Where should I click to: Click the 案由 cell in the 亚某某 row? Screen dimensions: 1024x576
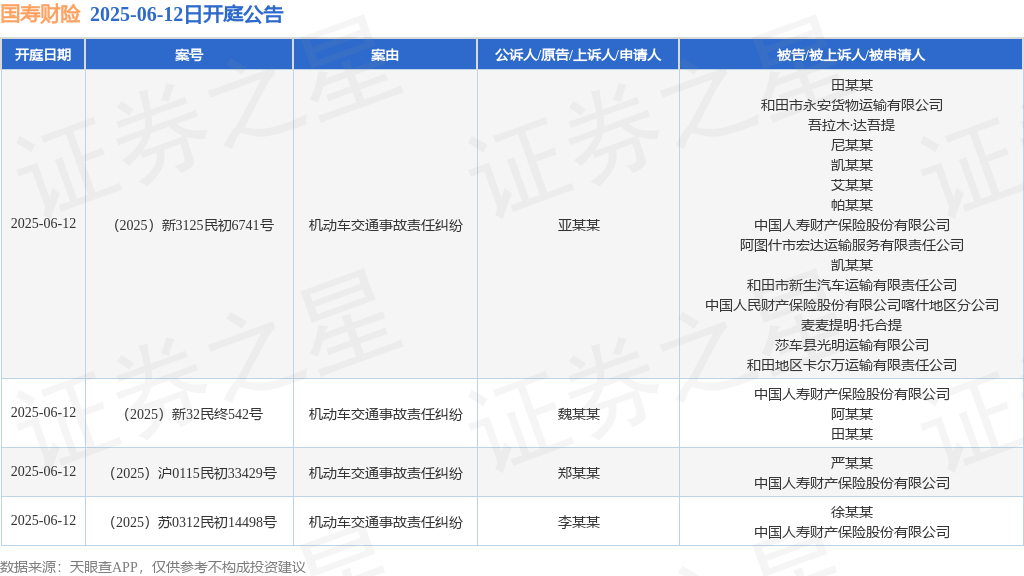(385, 225)
